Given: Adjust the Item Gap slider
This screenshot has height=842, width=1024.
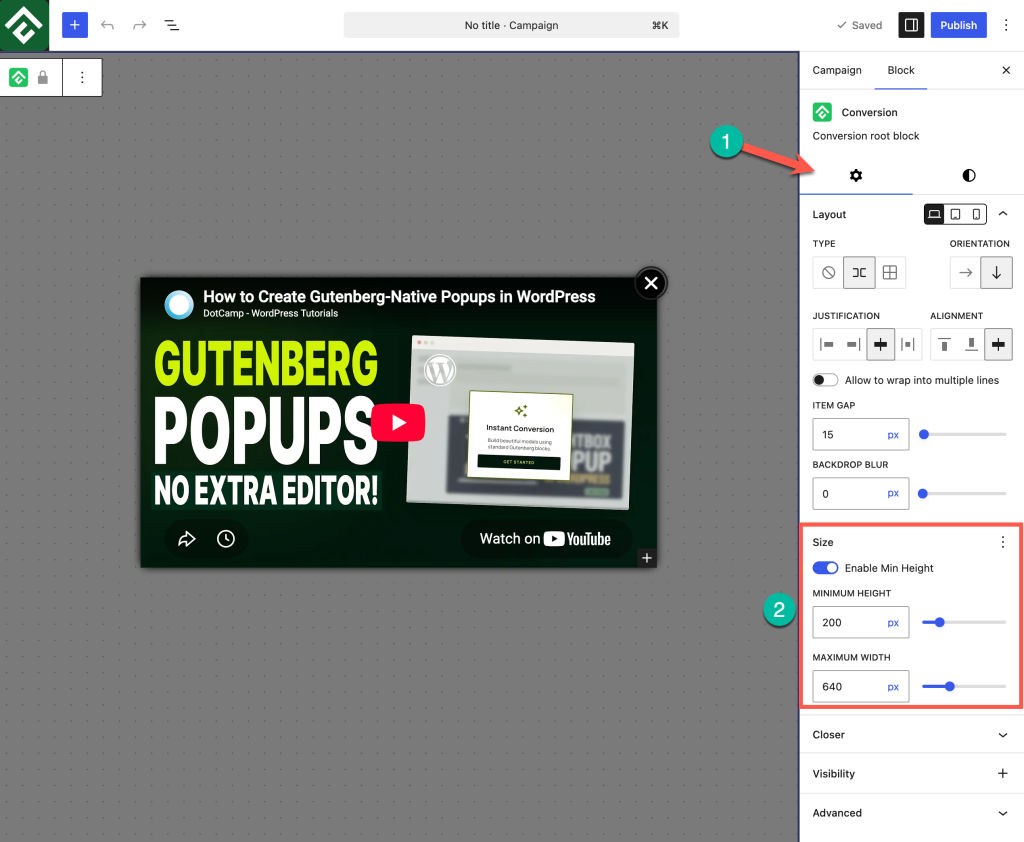Looking at the screenshot, I should 963,434.
